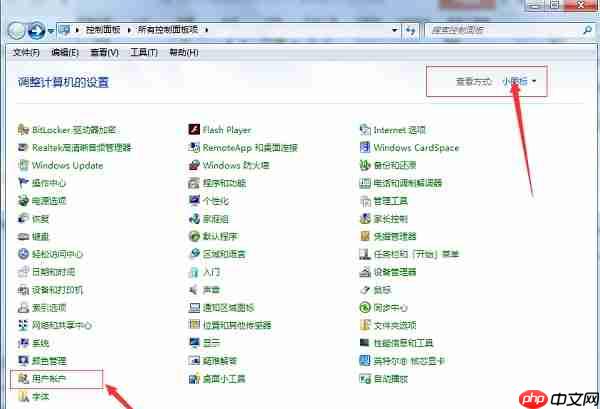Screen dimensions: 600x409
Task: Open 设备和打印机 printer icon
Action: click(x=23, y=290)
